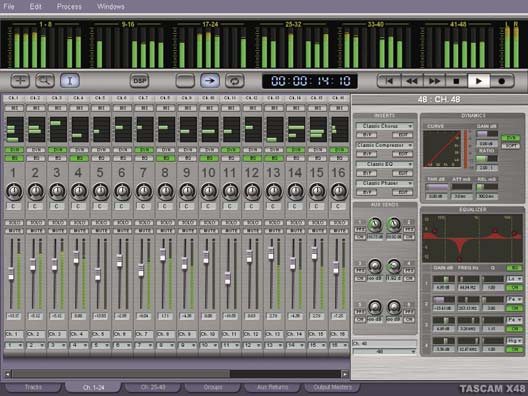Open the Windows menu
Image resolution: width=528 pixels, height=396 pixels.
(x=111, y=6)
